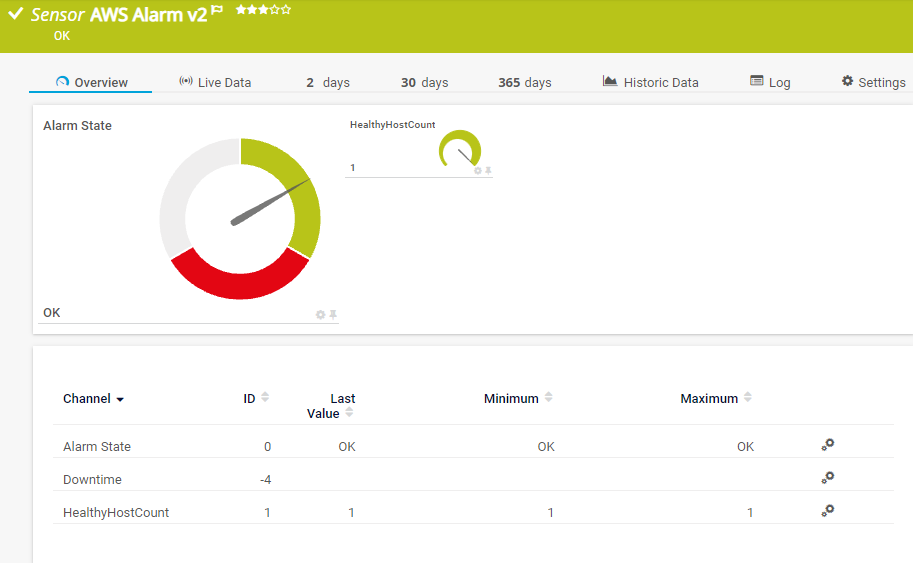Set priority rating to the first star
The height and width of the screenshot is (563, 913).
click(x=241, y=10)
